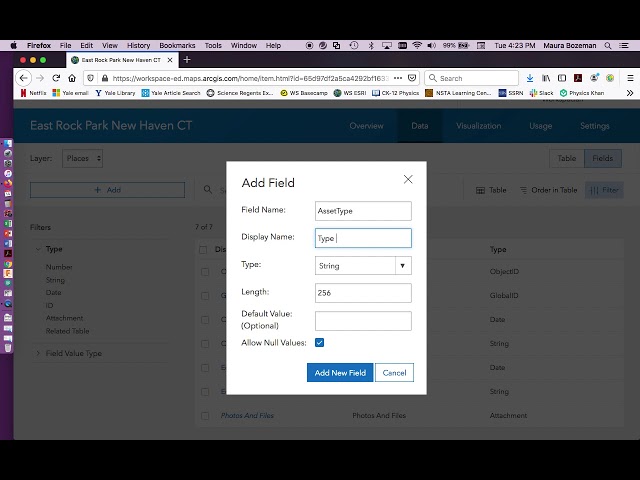Image resolution: width=640 pixels, height=480 pixels.
Task: Open the Layer dropdown showing Places
Action: click(82, 158)
